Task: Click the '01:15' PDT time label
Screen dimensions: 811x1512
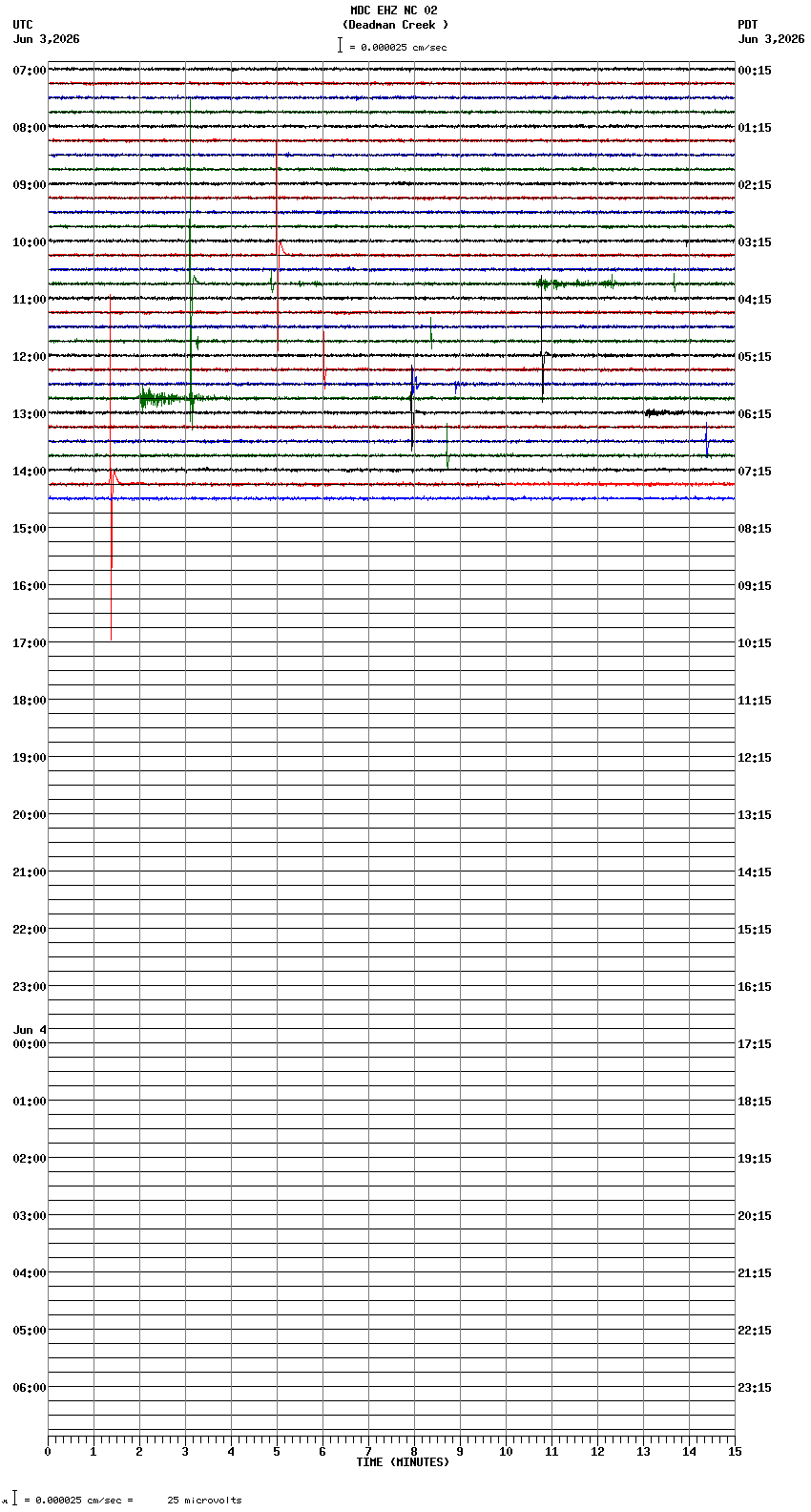Action: [x=755, y=128]
